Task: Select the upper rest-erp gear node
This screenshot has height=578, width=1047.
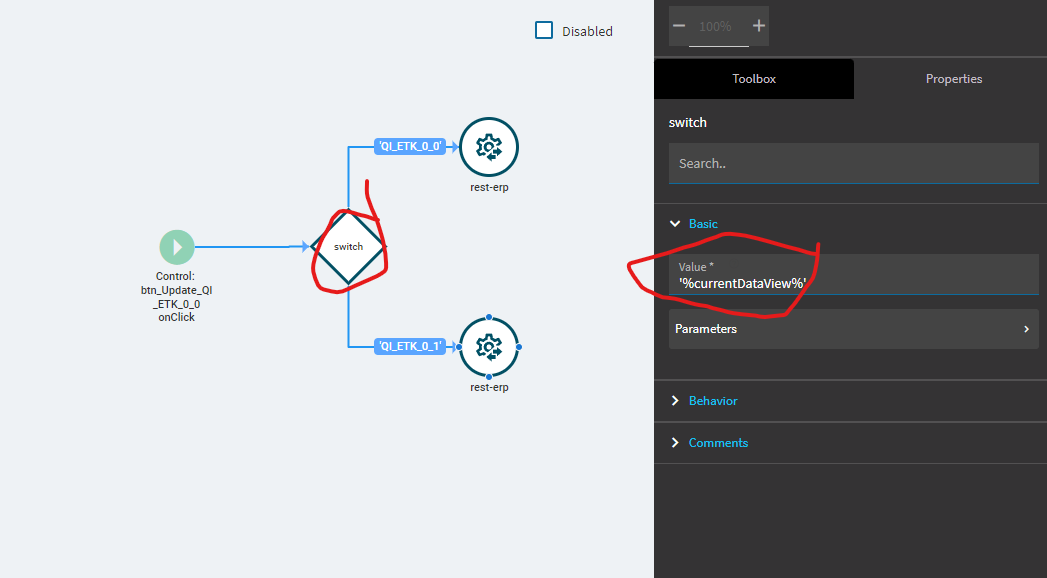Action: point(489,147)
